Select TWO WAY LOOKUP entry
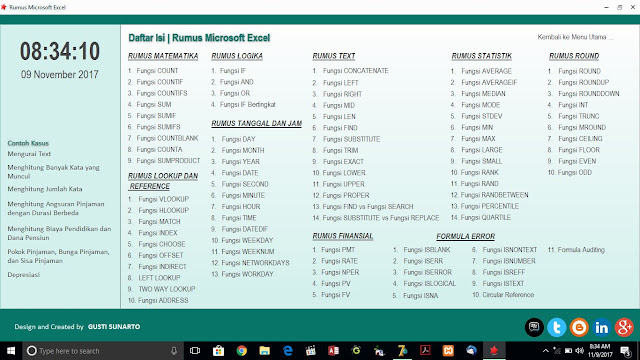640x360 pixels. (167, 289)
